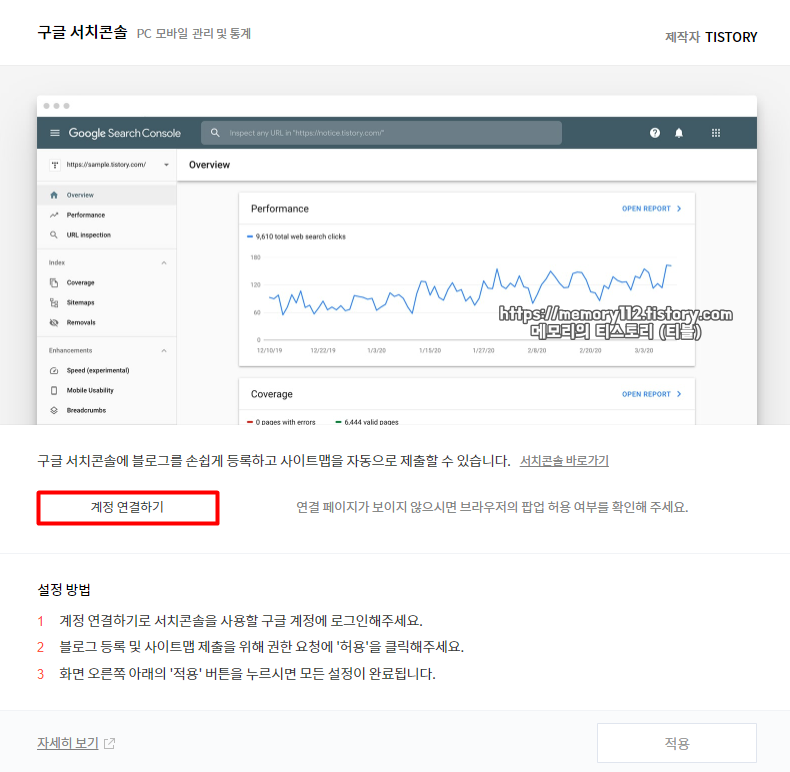The image size is (790, 772).
Task: Click the Removals hidden-eye icon
Action: (54, 323)
